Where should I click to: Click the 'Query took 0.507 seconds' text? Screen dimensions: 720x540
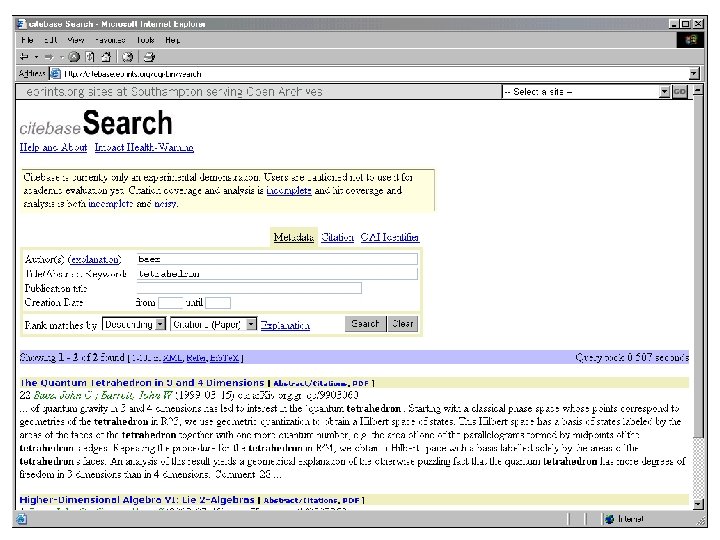tap(632, 358)
